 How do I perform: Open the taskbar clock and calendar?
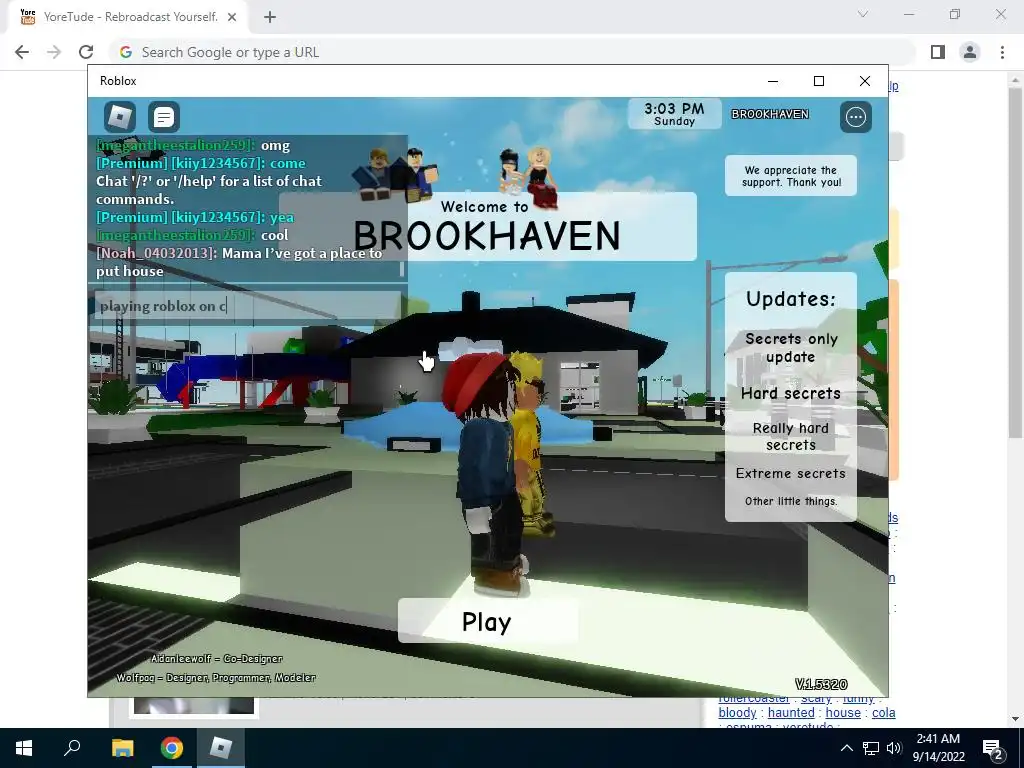(938, 748)
